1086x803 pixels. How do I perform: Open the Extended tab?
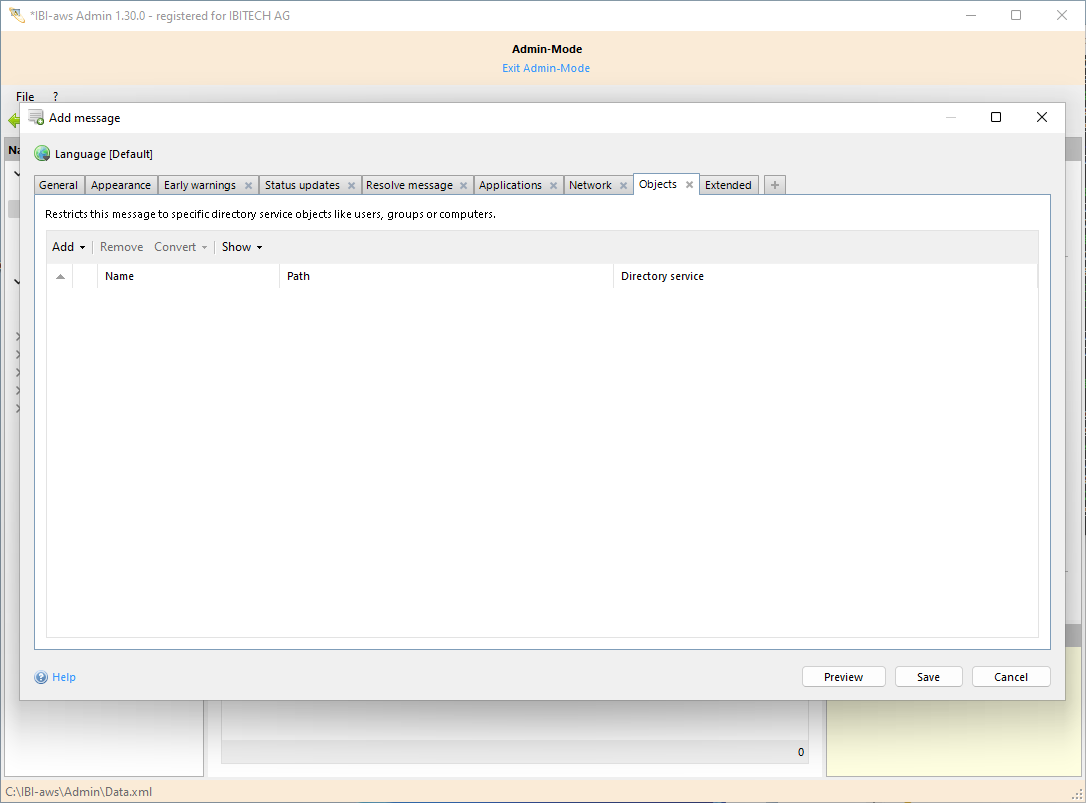728,185
